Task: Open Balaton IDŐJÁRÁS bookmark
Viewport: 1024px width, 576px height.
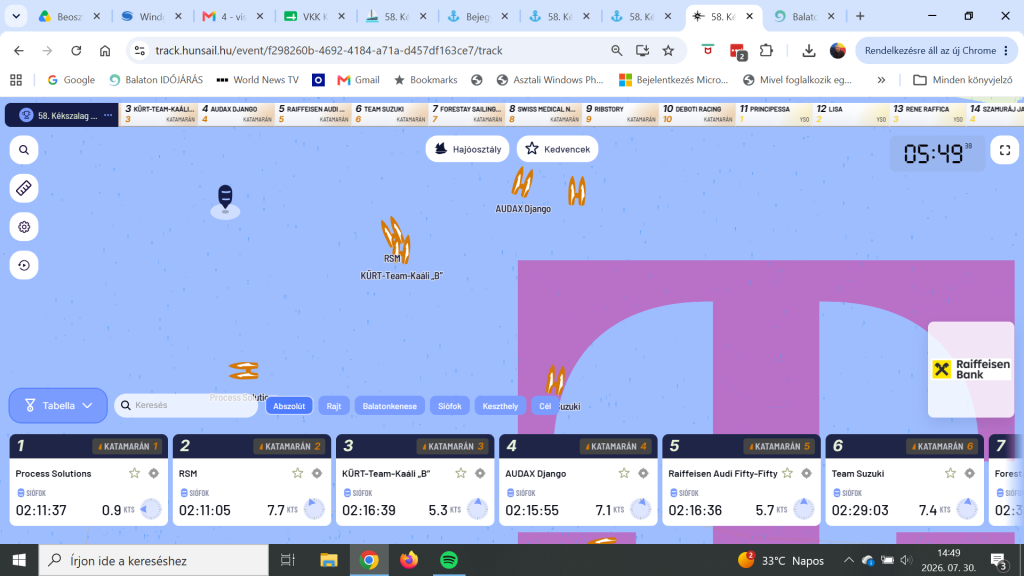Action: tap(155, 80)
